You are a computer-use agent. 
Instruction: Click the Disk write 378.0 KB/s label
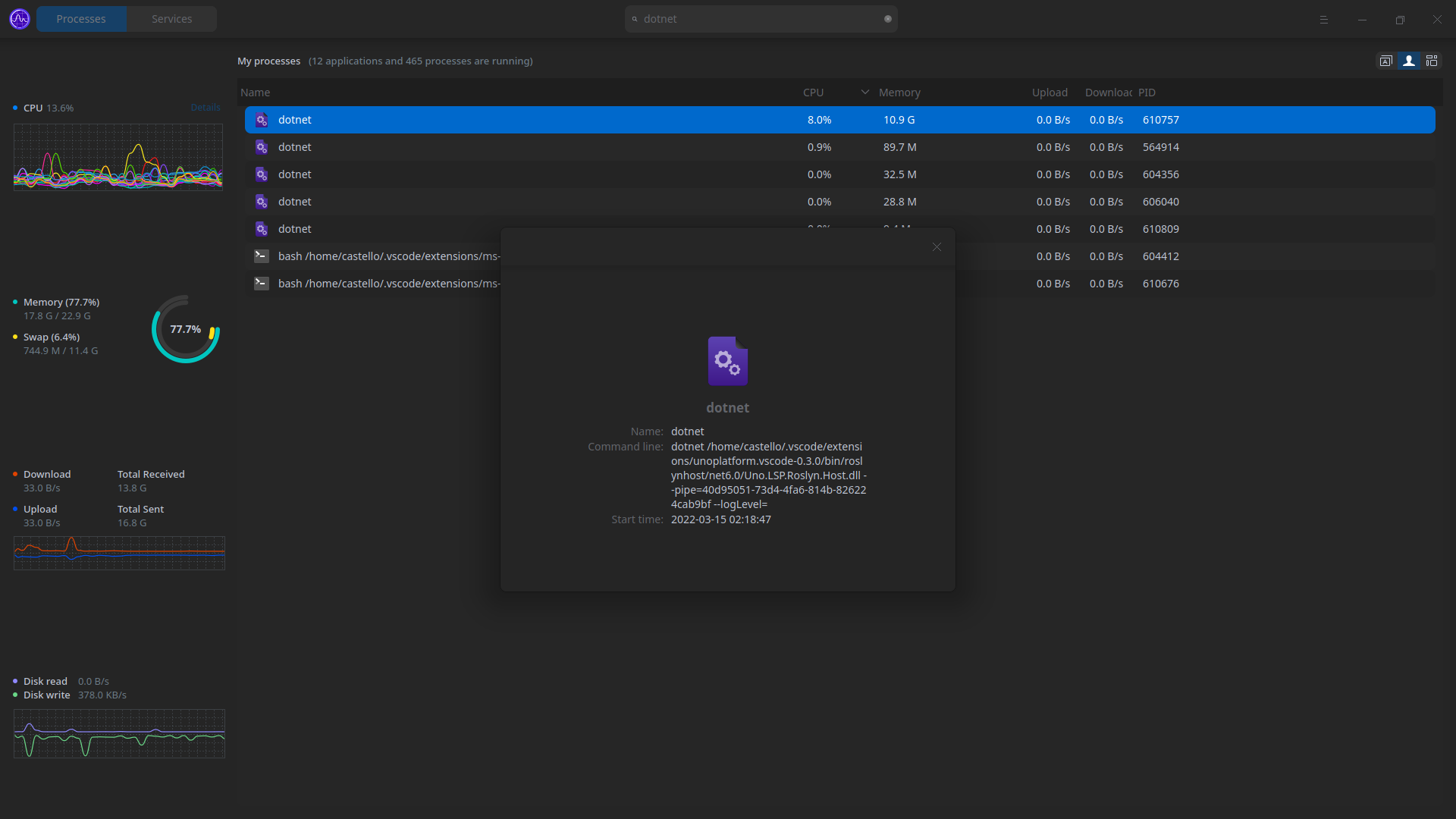[x=74, y=695]
